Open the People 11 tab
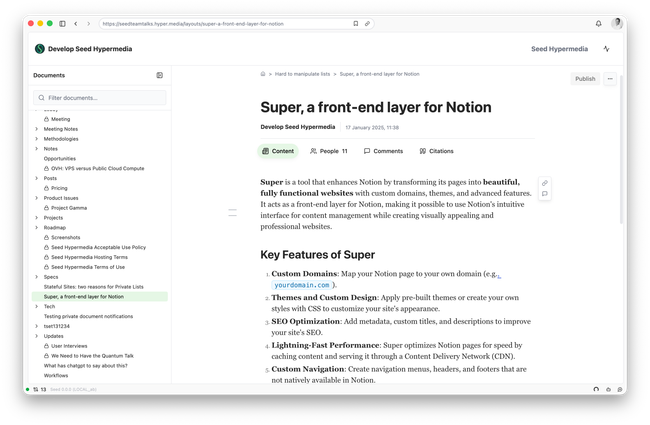650x425 pixels. tap(329, 151)
